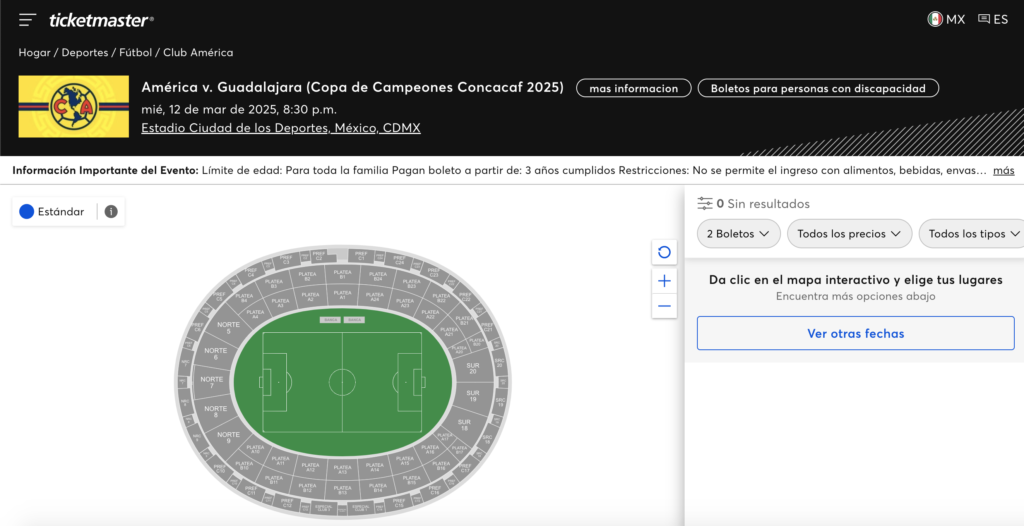1024x526 pixels.
Task: Open the filters slider icon
Action: (x=705, y=203)
